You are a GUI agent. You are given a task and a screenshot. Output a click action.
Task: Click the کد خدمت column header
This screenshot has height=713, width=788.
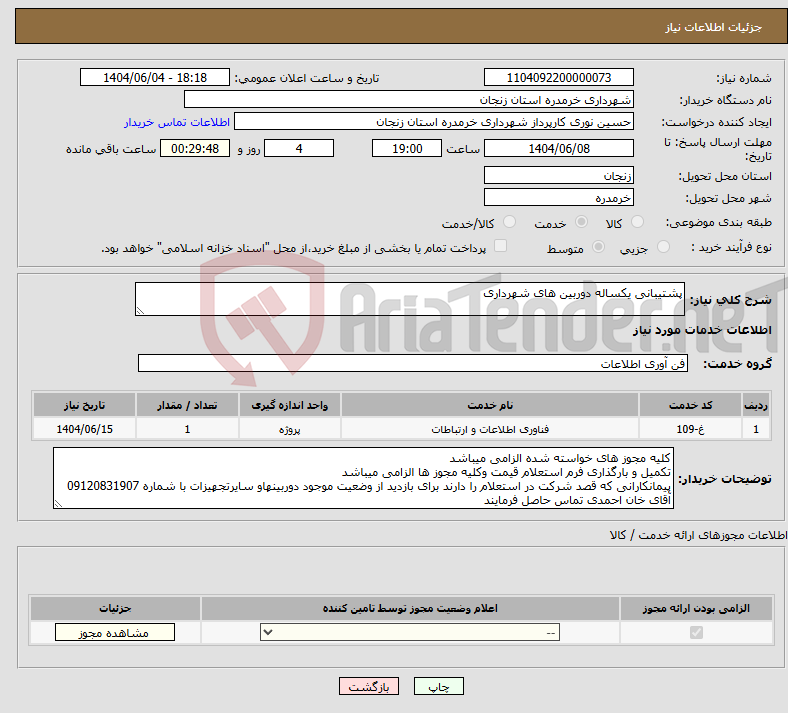pyautogui.click(x=691, y=405)
